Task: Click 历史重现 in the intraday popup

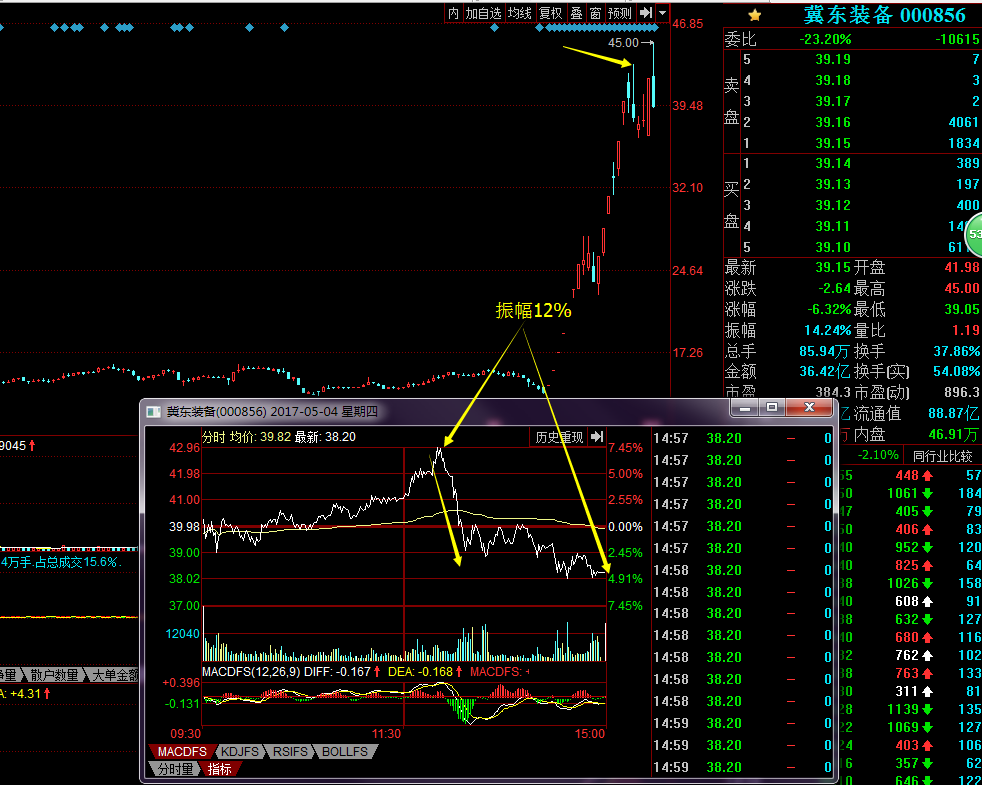Action: point(559,437)
